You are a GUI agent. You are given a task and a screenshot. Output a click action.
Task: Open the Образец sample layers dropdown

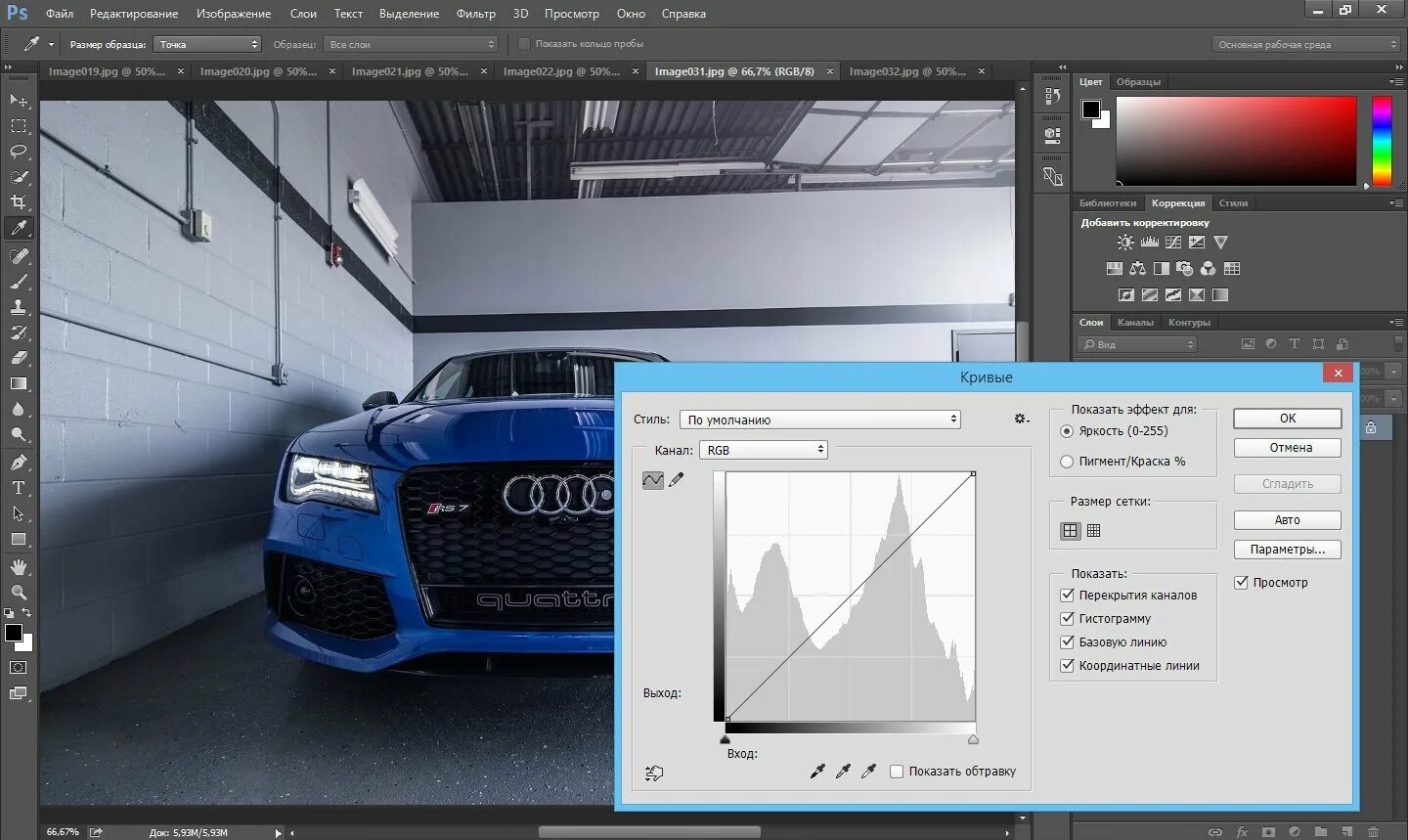(412, 44)
